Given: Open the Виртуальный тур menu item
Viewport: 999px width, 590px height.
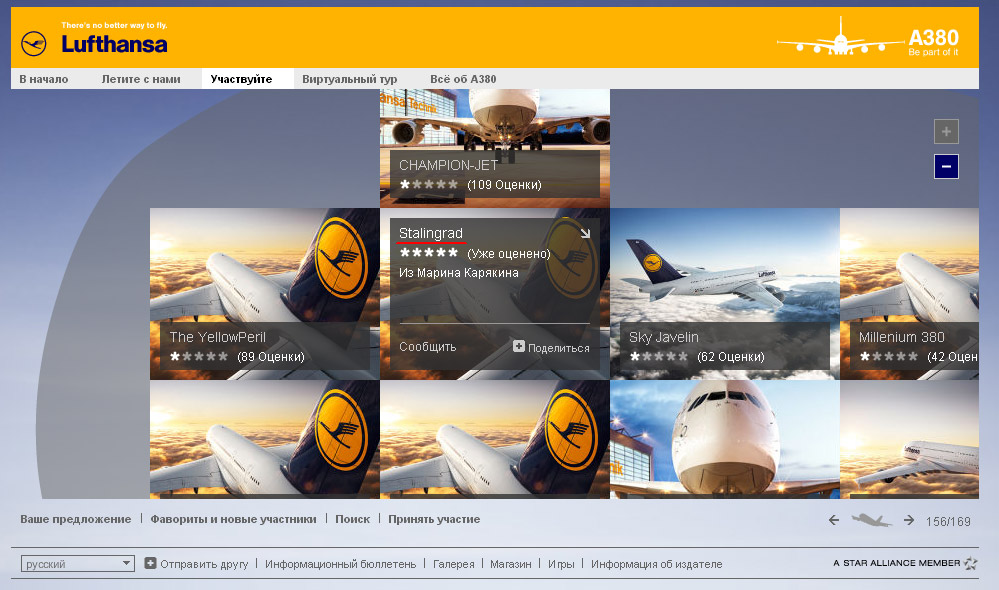Looking at the screenshot, I should 350,79.
